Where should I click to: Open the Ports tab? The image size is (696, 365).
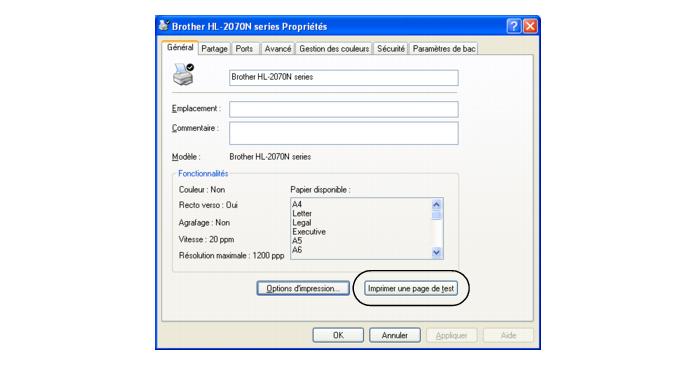[244, 49]
